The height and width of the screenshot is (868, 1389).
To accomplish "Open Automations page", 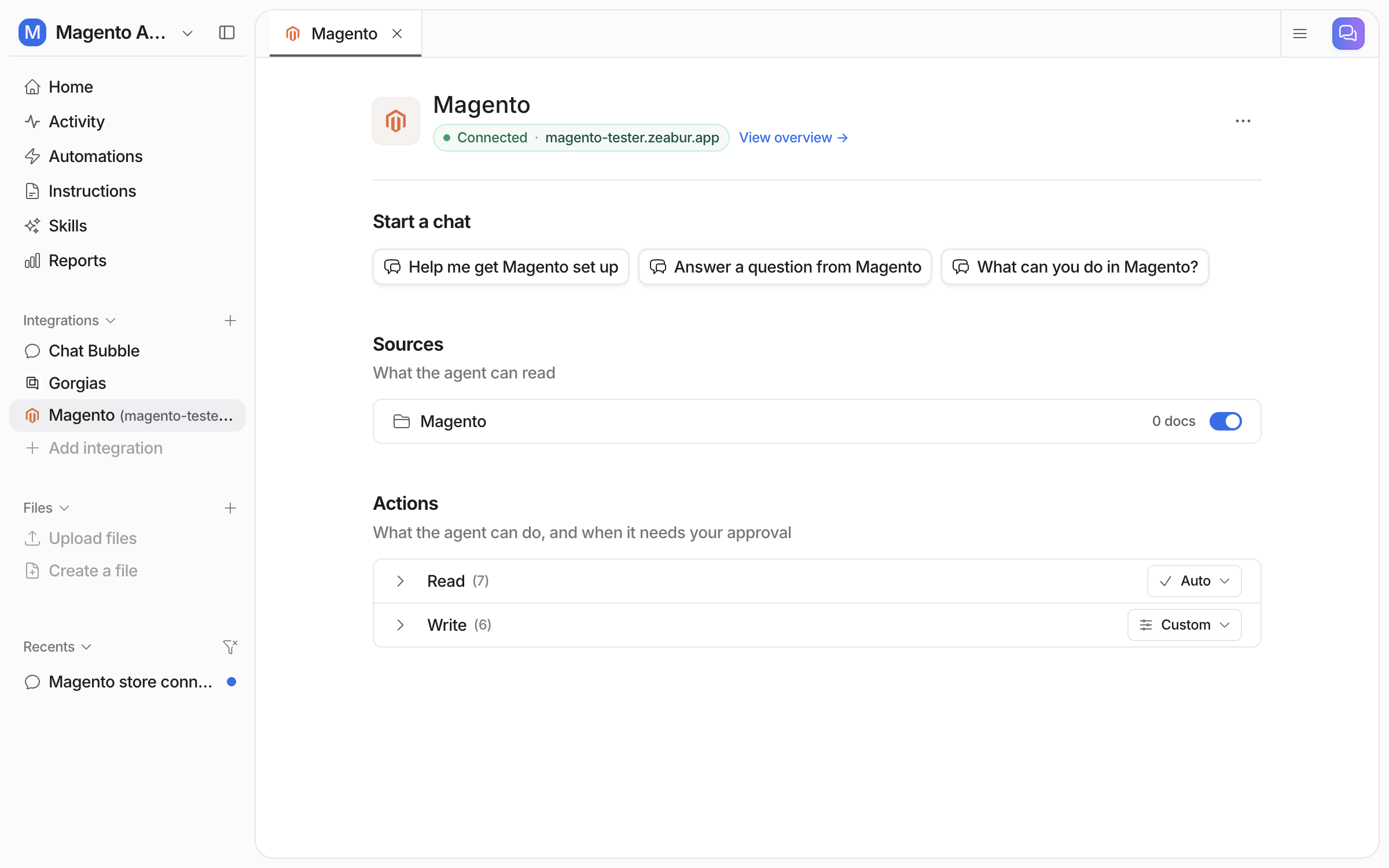I will [127, 156].
